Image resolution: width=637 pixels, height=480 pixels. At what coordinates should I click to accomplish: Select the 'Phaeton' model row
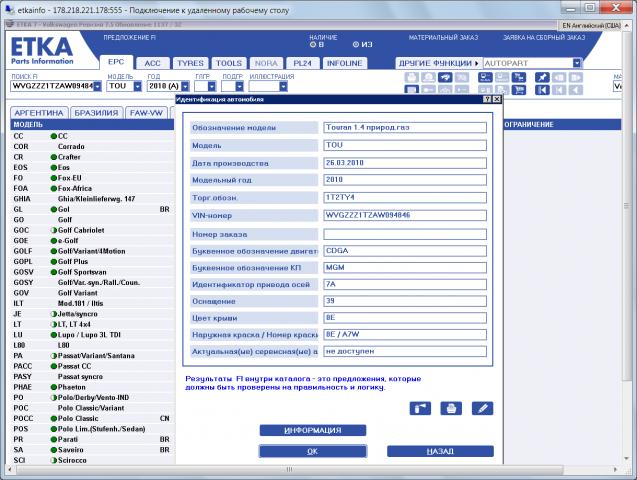click(93, 387)
